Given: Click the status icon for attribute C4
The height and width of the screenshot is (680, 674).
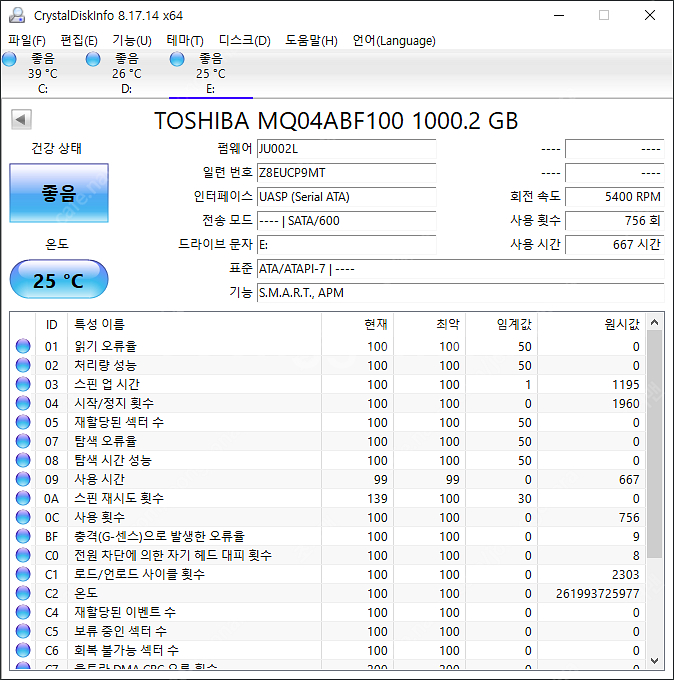Looking at the screenshot, I should click(23, 612).
